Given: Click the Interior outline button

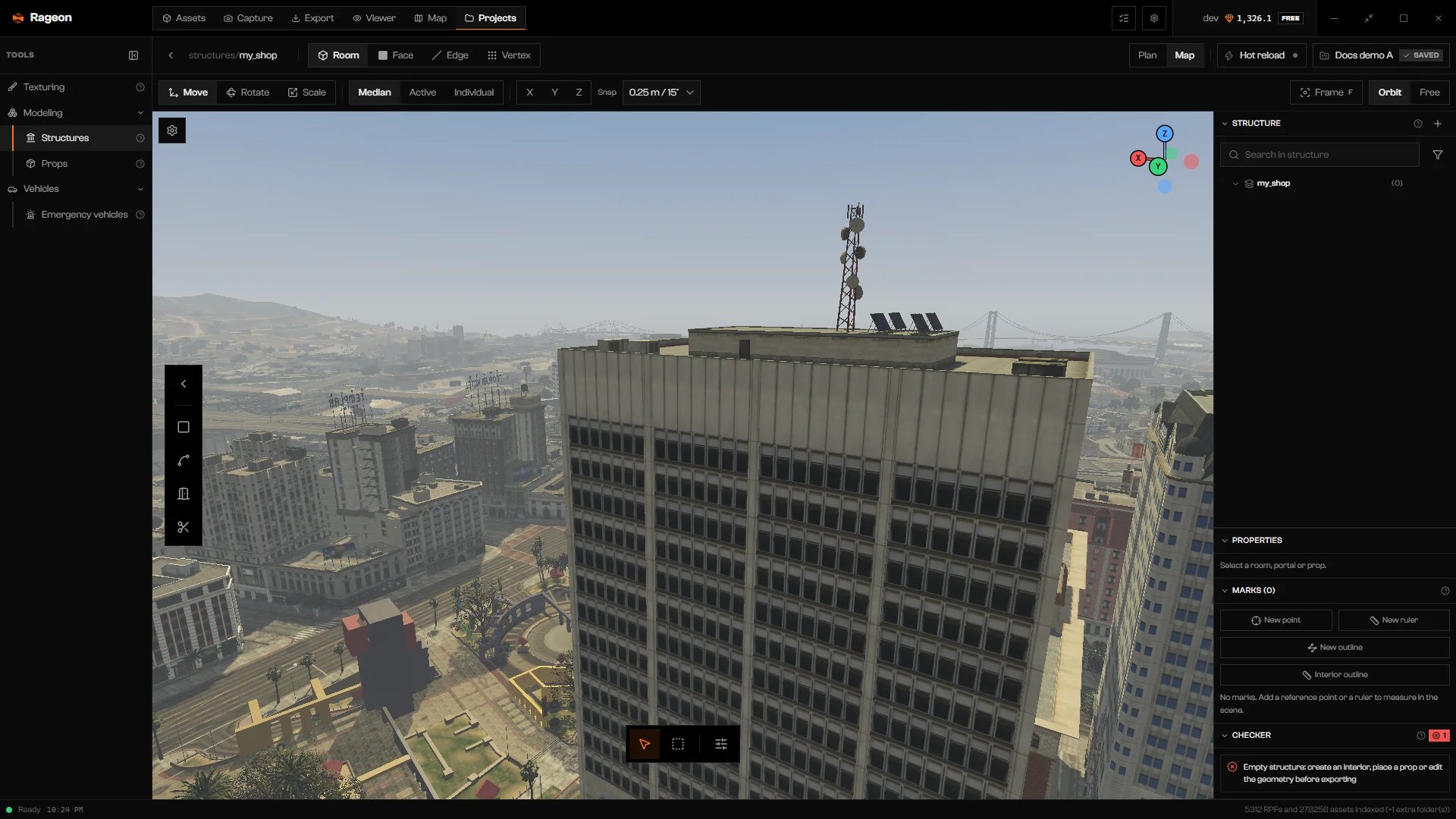Looking at the screenshot, I should 1335,675.
